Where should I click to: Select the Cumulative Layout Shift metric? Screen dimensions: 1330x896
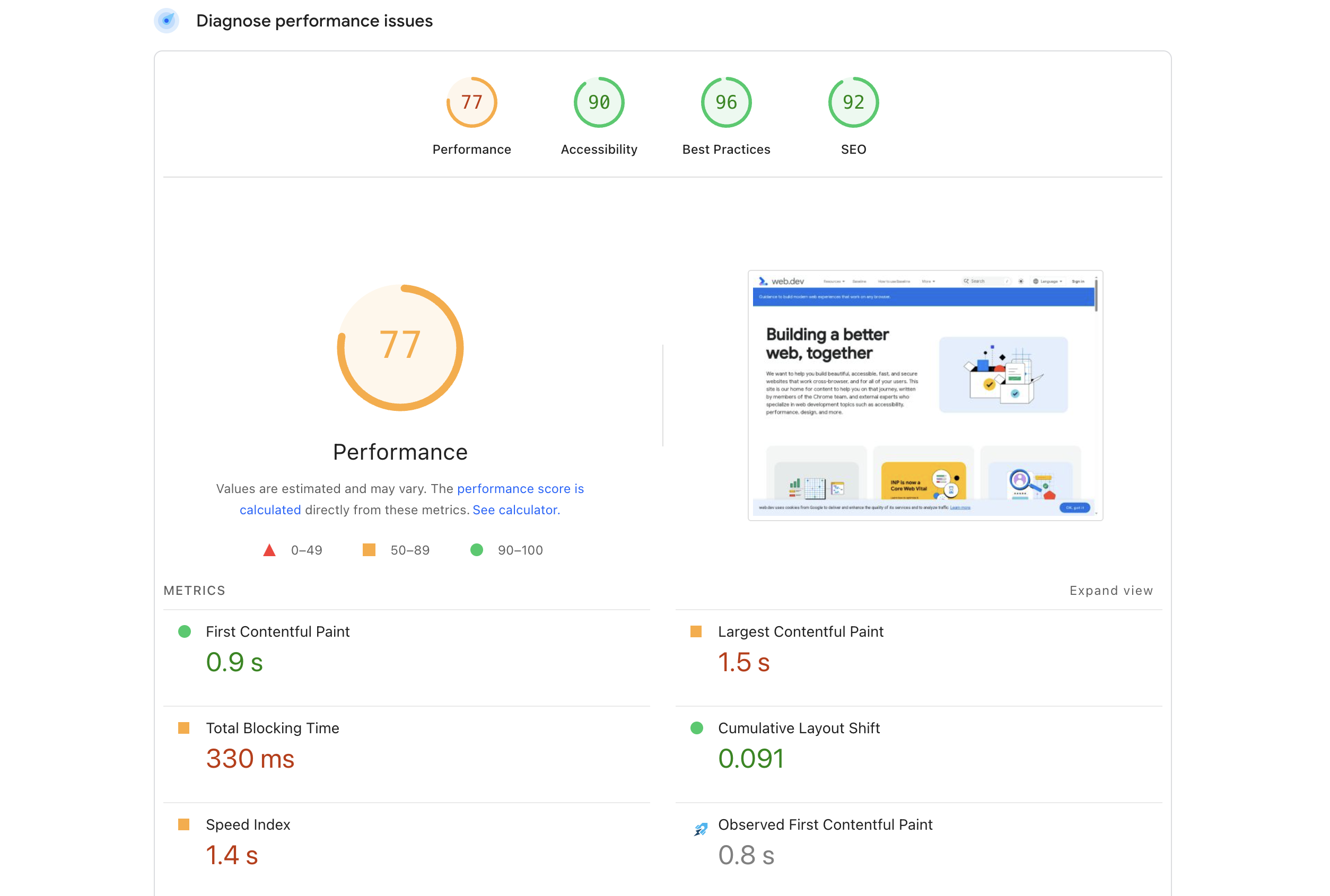[x=799, y=728]
